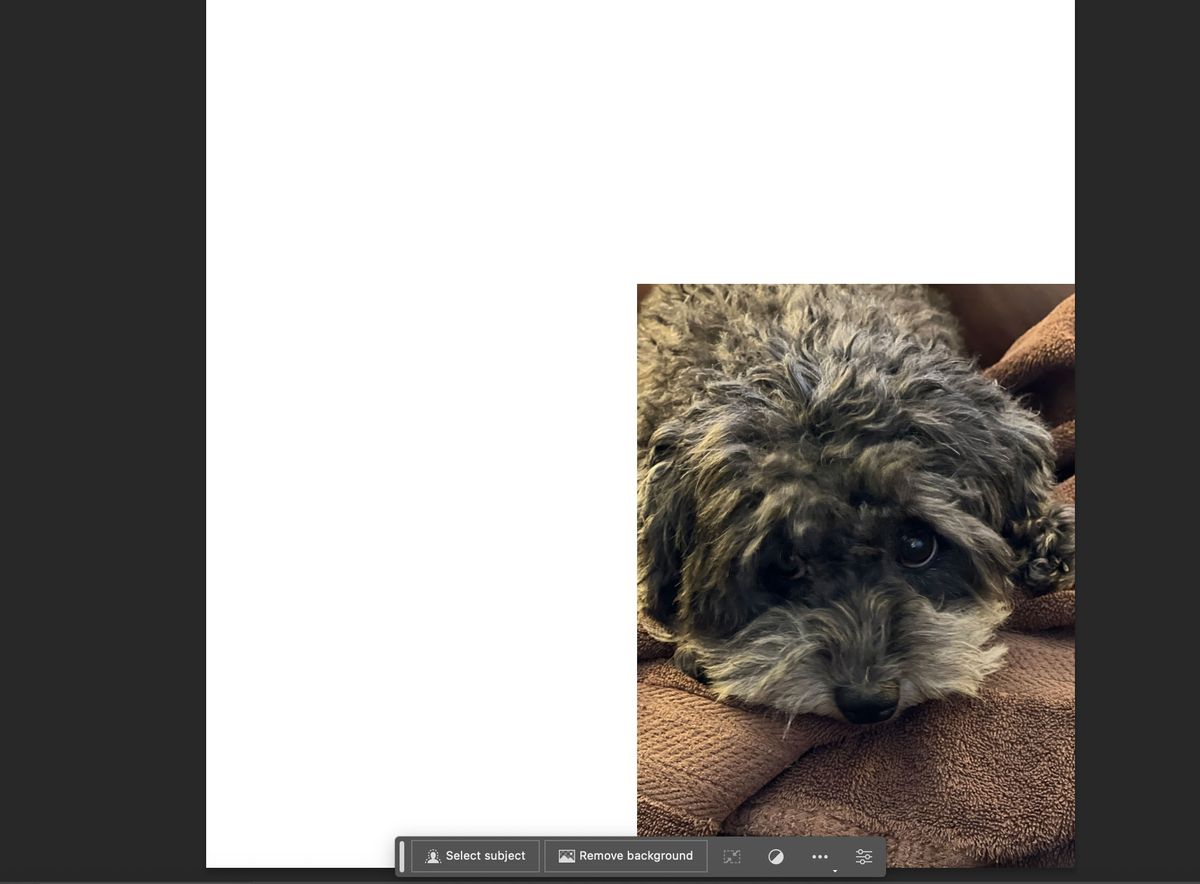Click the Select subject button
1200x884 pixels.
tap(475, 856)
